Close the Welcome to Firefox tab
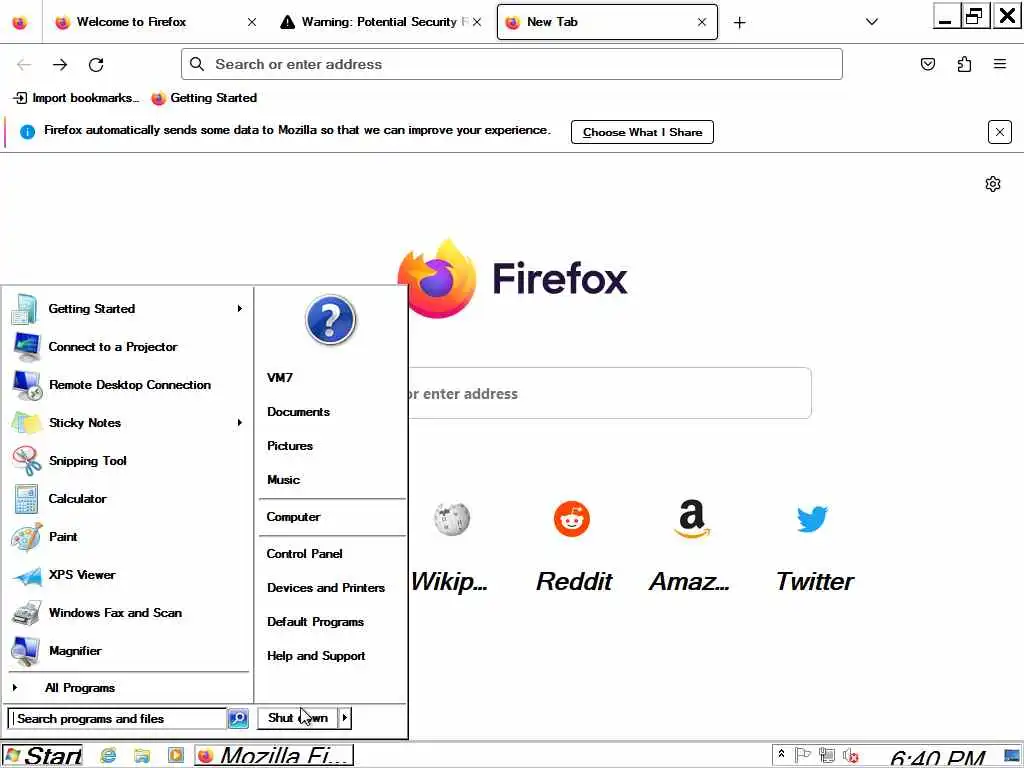Image resolution: width=1024 pixels, height=768 pixels. [251, 22]
